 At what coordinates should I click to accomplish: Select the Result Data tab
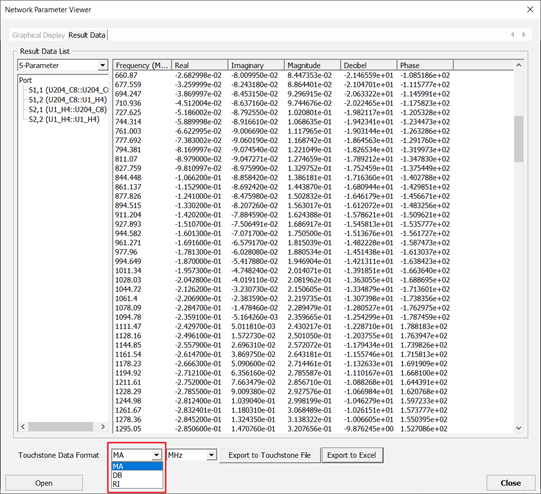[87, 35]
